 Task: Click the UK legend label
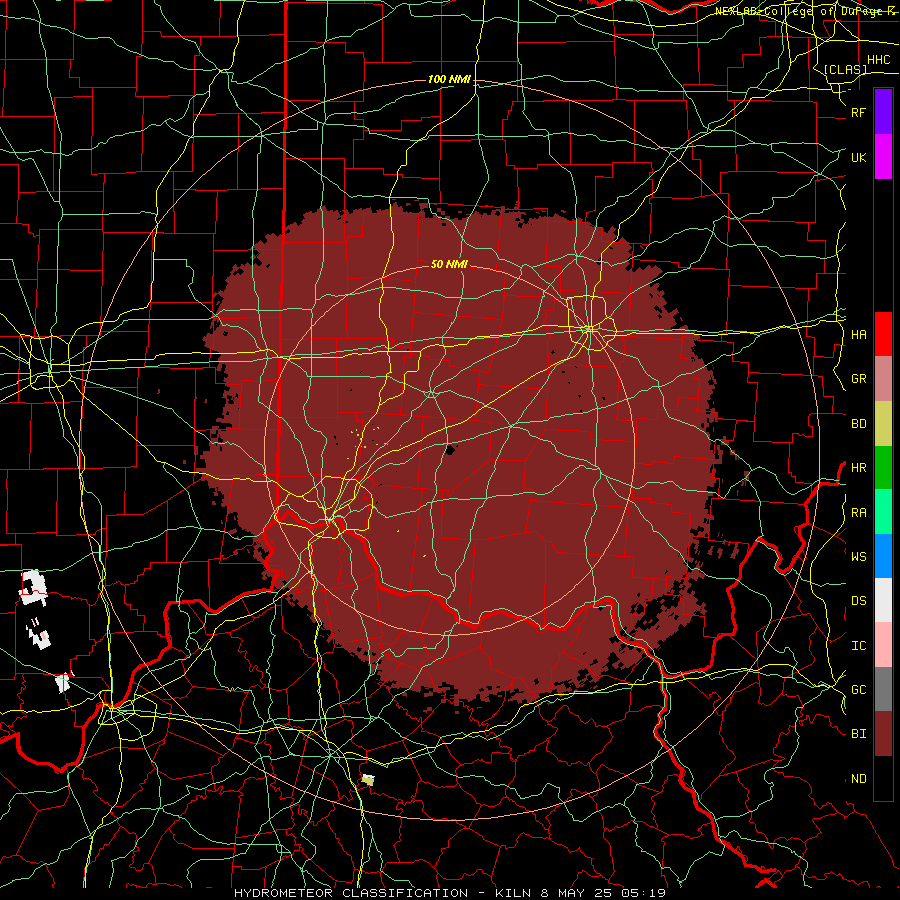(x=859, y=158)
